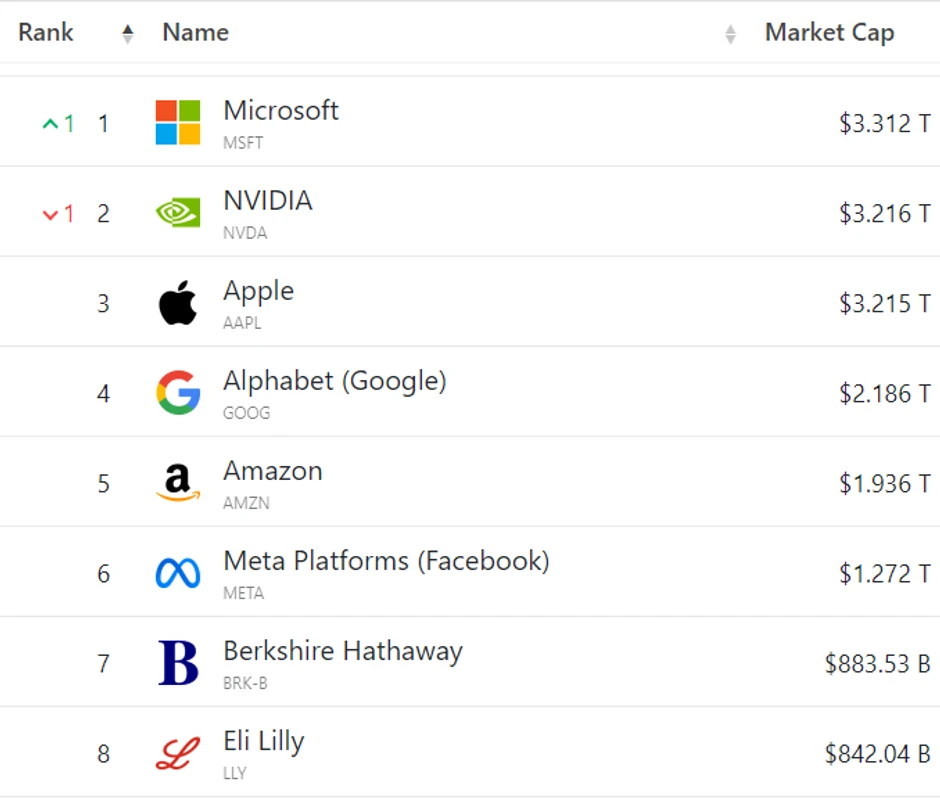Click the black Apple logo

tap(178, 303)
